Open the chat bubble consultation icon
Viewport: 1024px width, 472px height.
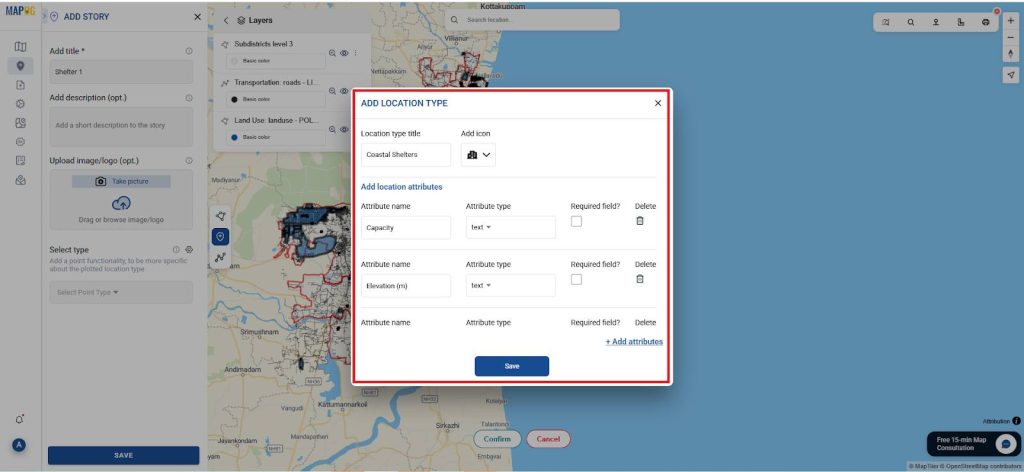point(1004,444)
